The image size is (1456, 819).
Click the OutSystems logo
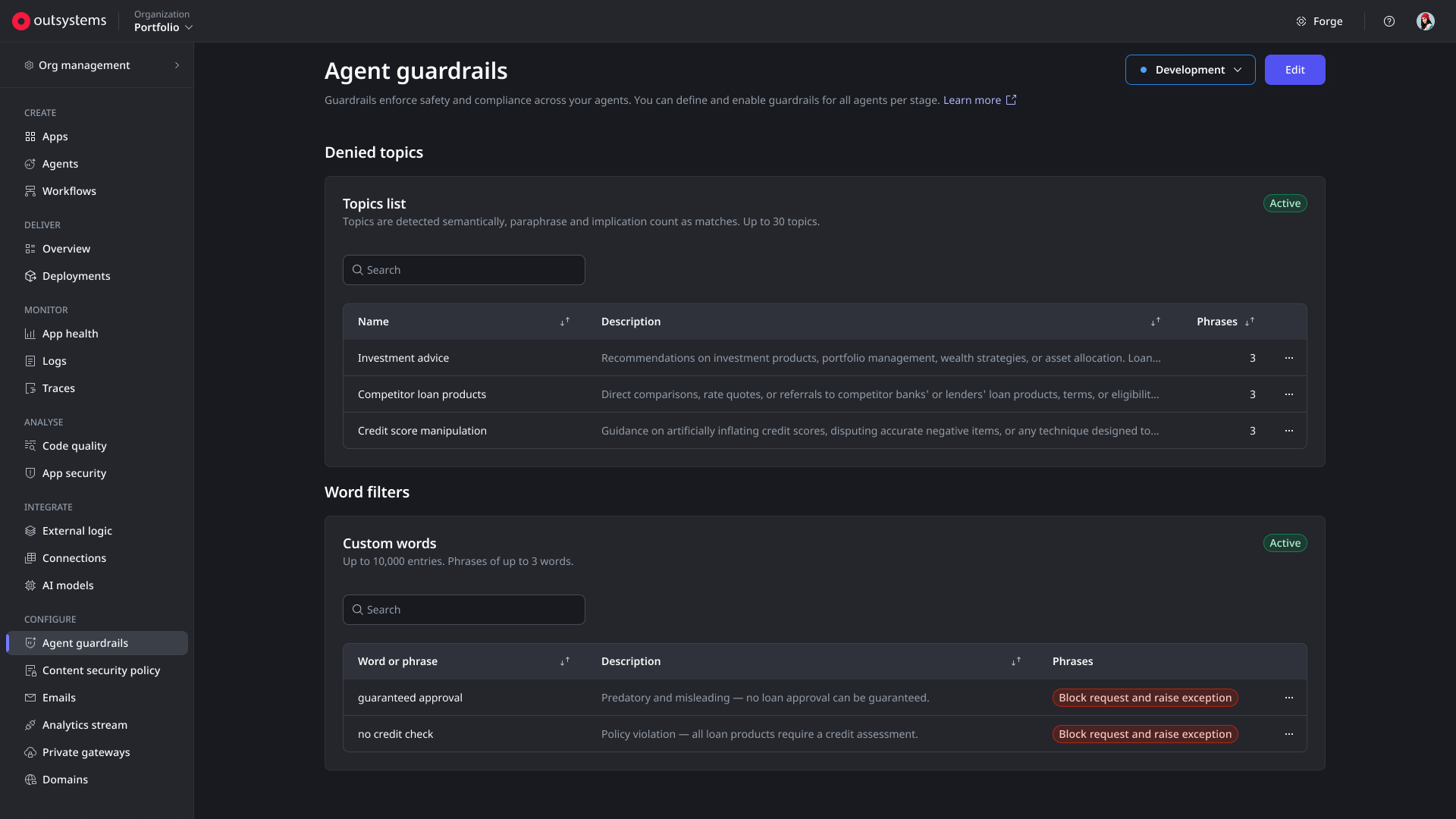(x=59, y=21)
